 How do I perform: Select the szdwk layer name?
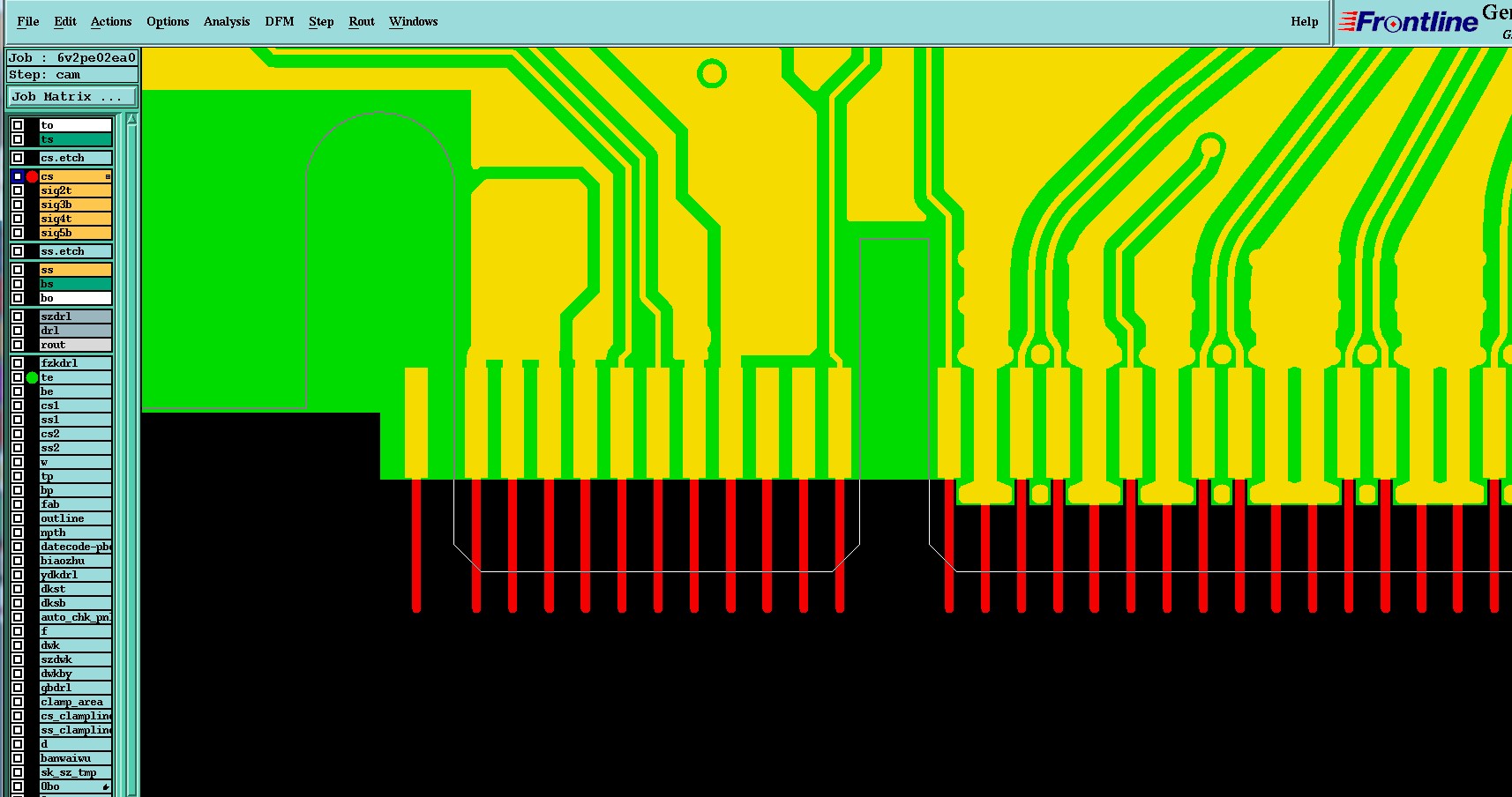click(x=76, y=659)
